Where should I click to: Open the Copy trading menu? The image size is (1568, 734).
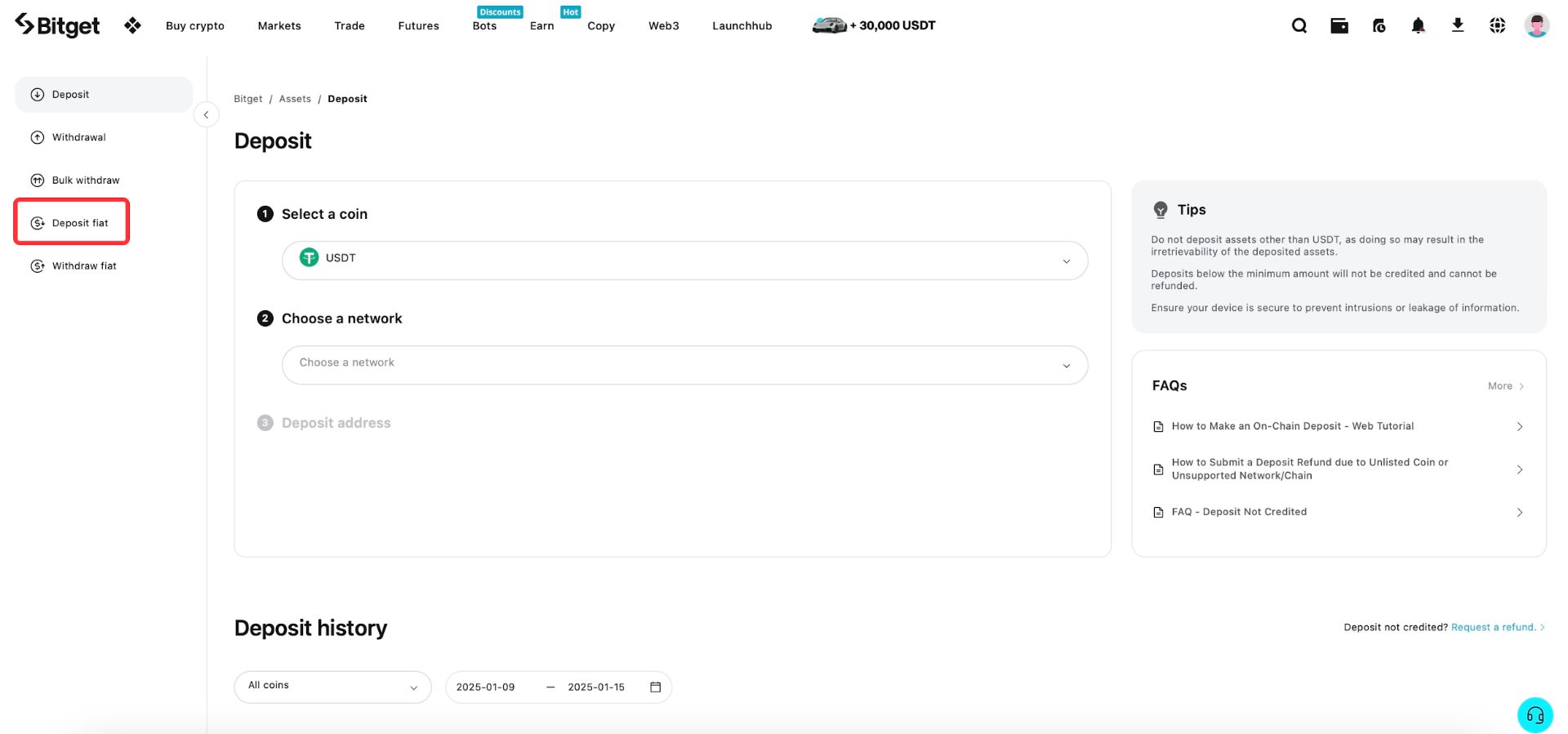601,25
